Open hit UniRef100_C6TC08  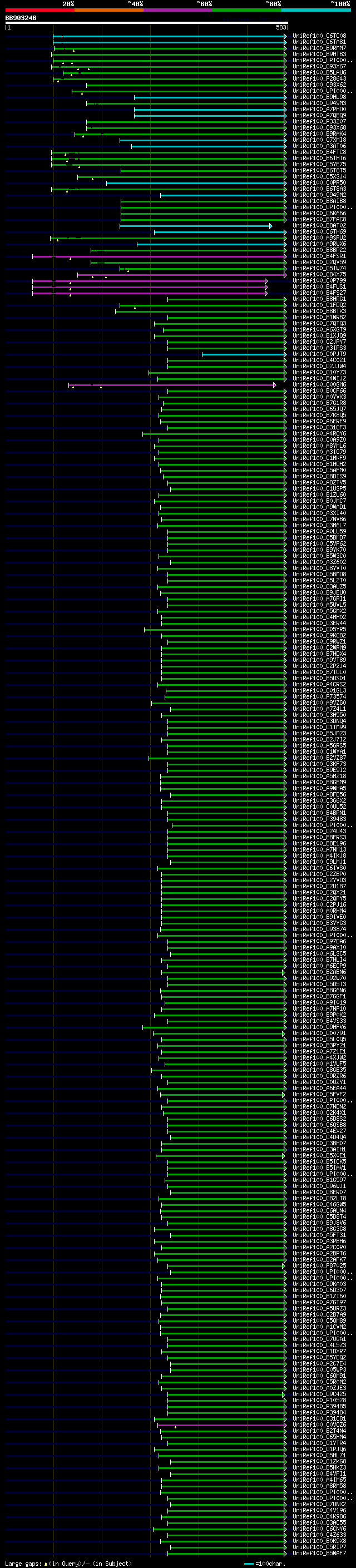[x=319, y=36]
